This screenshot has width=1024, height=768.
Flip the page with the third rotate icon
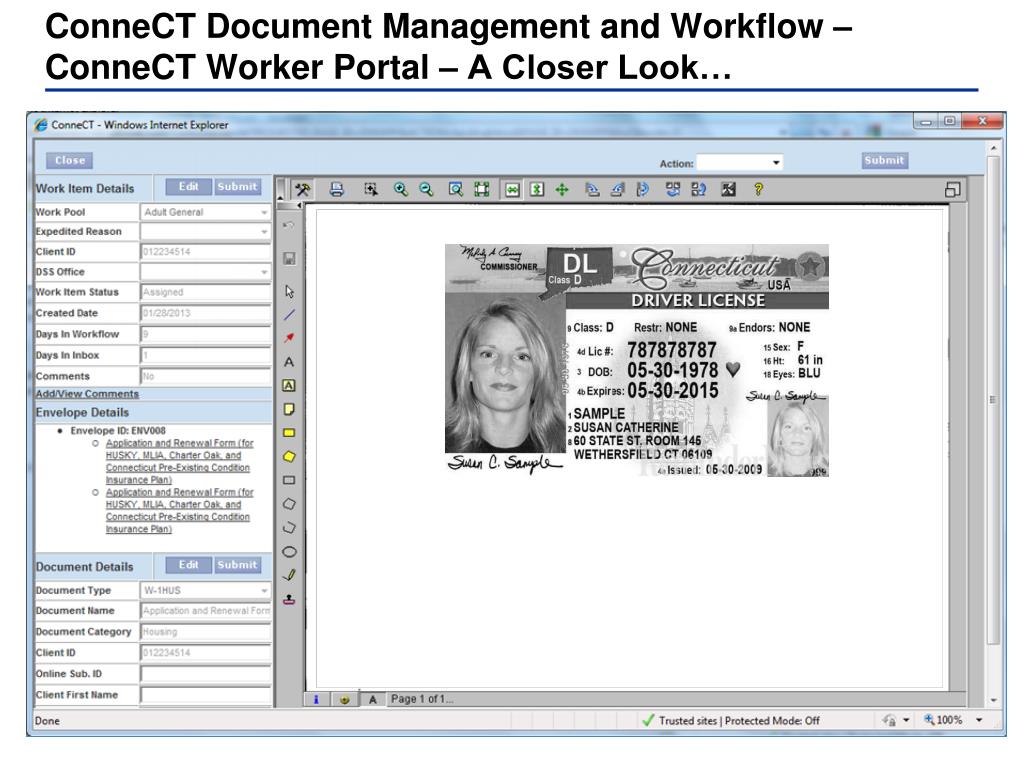click(x=643, y=189)
